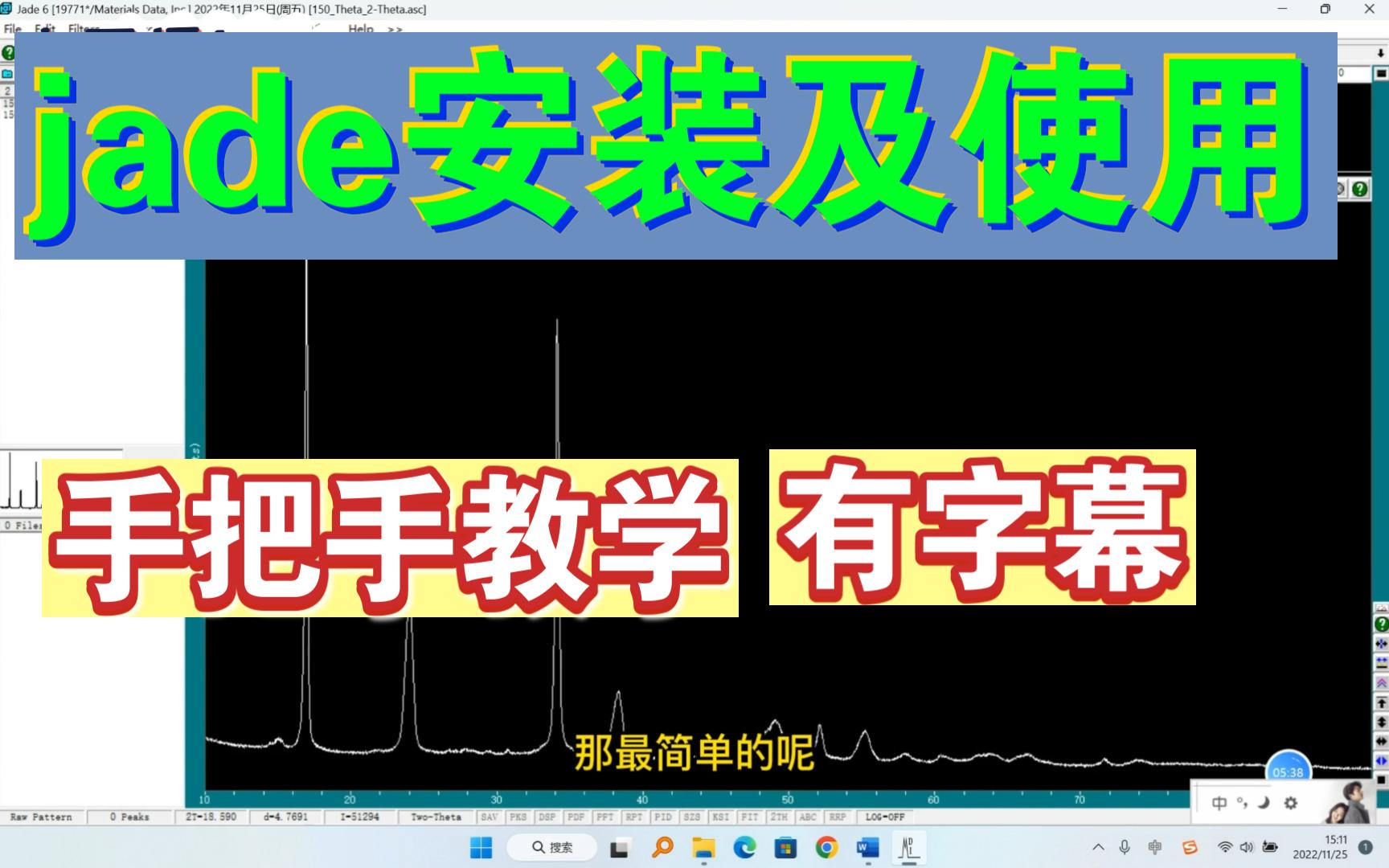Toggle the LOG-OFF status button
This screenshot has height=868, width=1389.
[x=885, y=817]
